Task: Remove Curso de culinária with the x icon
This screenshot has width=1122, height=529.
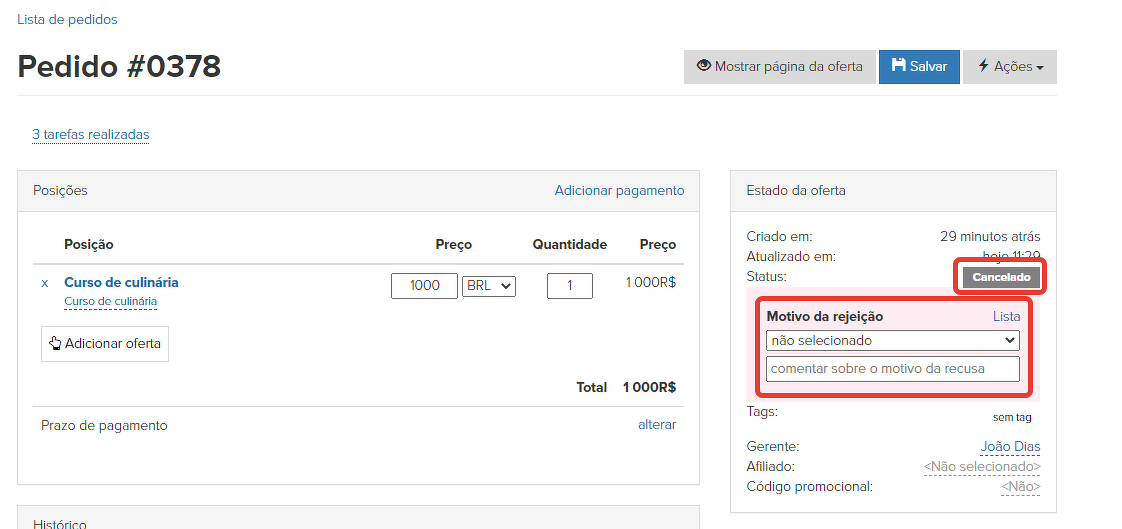Action: [44, 283]
